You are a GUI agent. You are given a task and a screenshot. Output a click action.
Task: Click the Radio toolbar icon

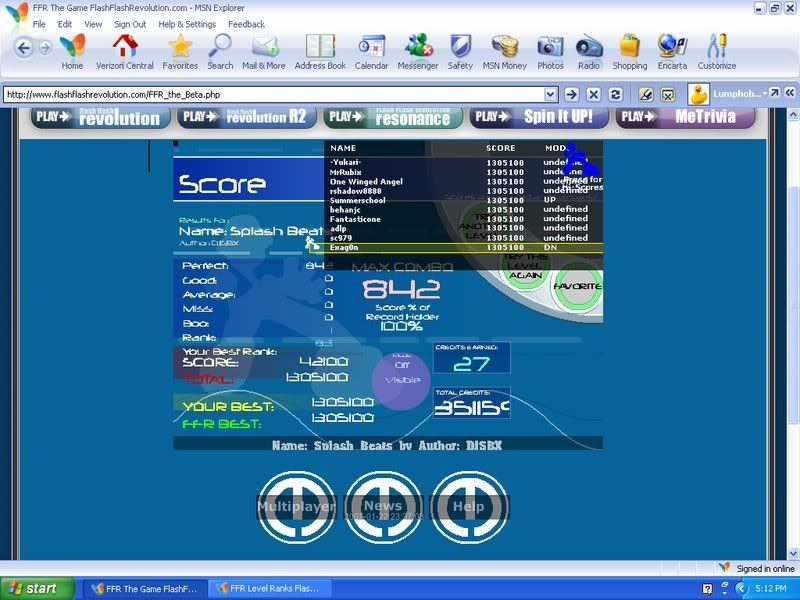[x=589, y=48]
